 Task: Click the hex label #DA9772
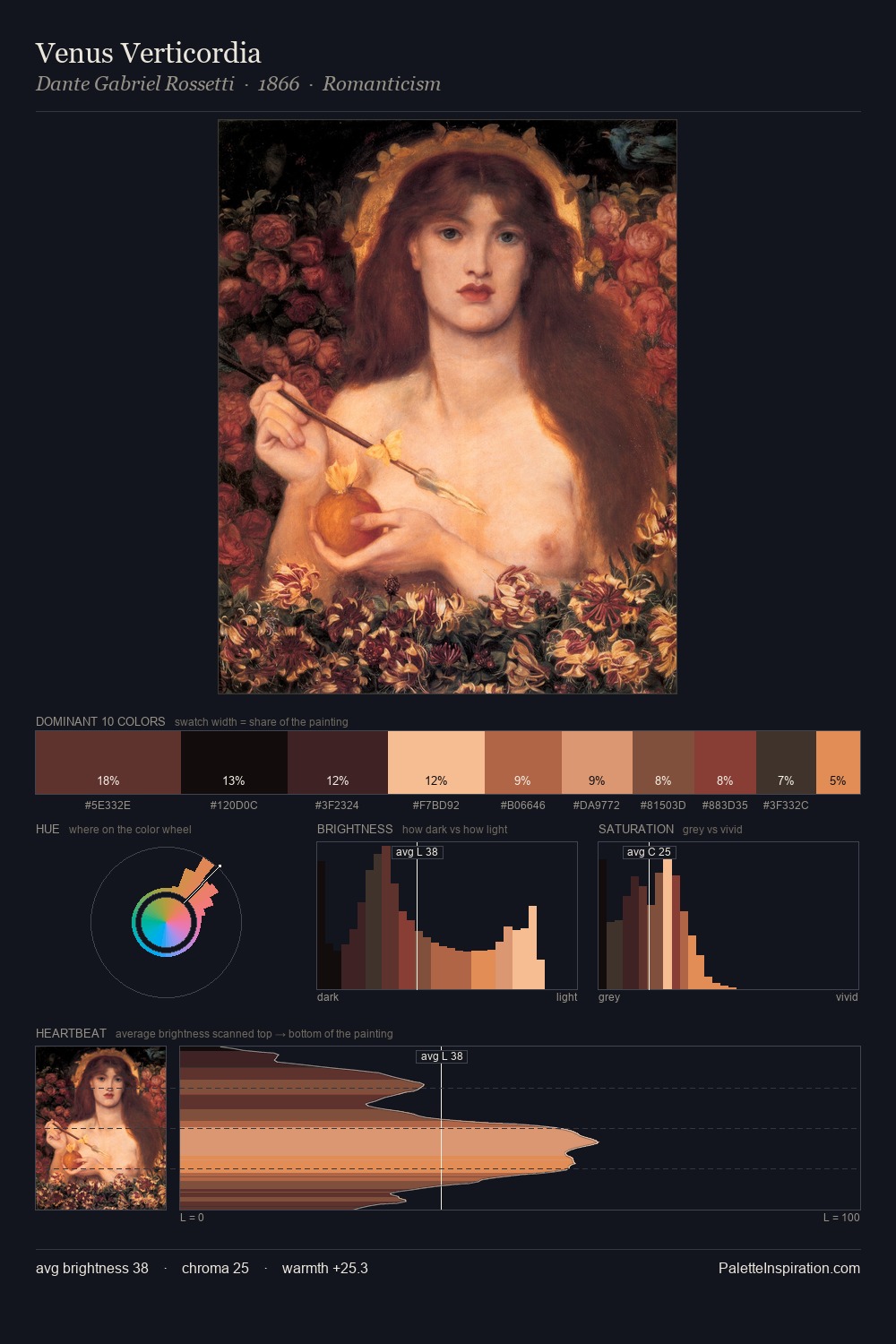point(597,806)
